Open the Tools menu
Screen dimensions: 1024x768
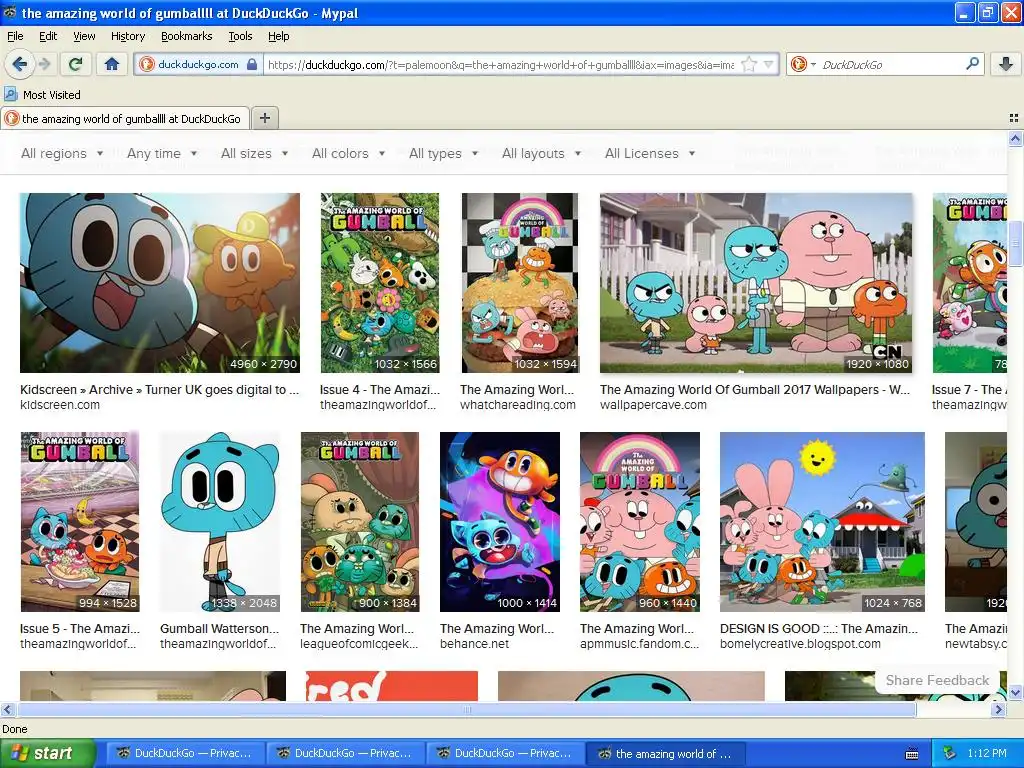240,36
